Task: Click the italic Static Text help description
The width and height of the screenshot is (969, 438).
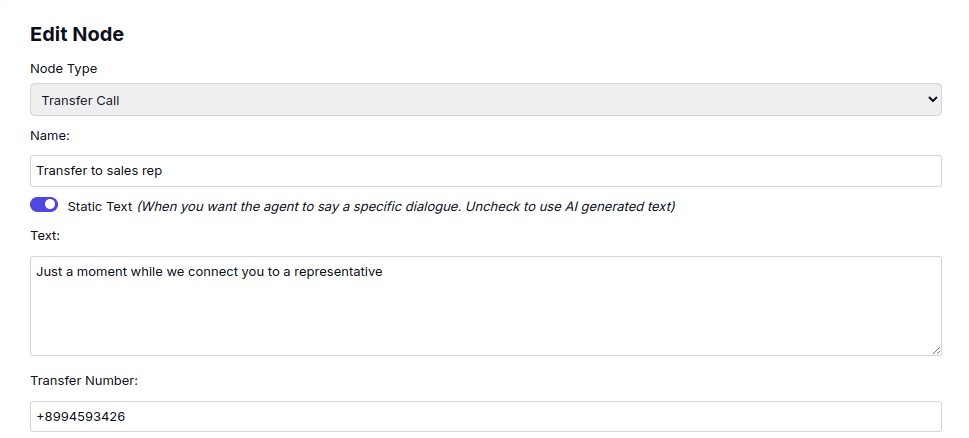Action: coord(406,207)
